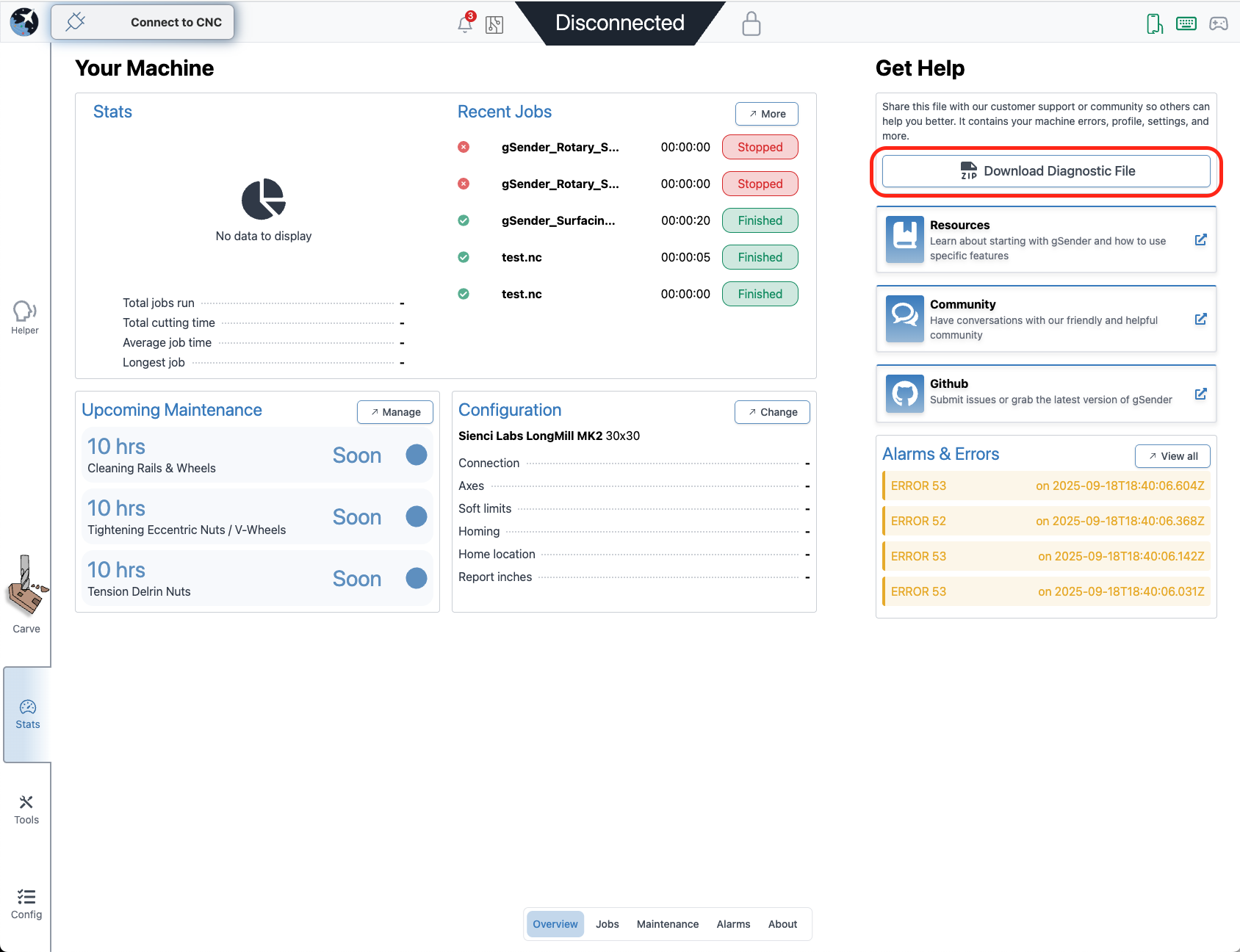Click Connect to CNC button
Screen dimensions: 1240x952
(143, 22)
